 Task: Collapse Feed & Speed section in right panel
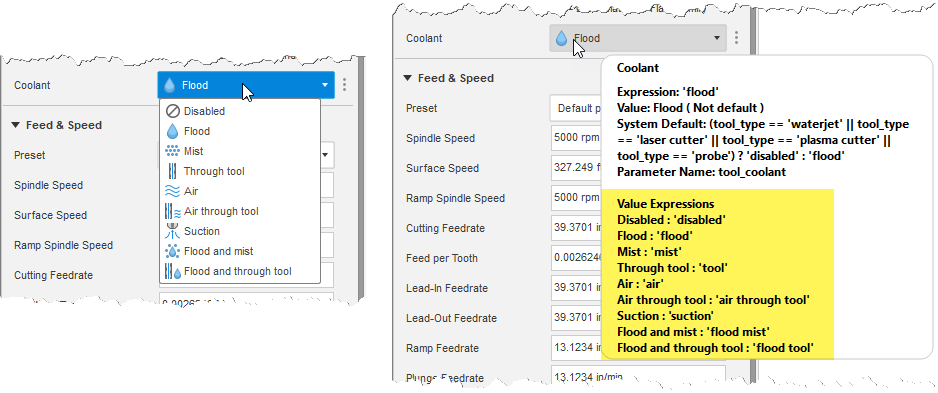tap(407, 78)
